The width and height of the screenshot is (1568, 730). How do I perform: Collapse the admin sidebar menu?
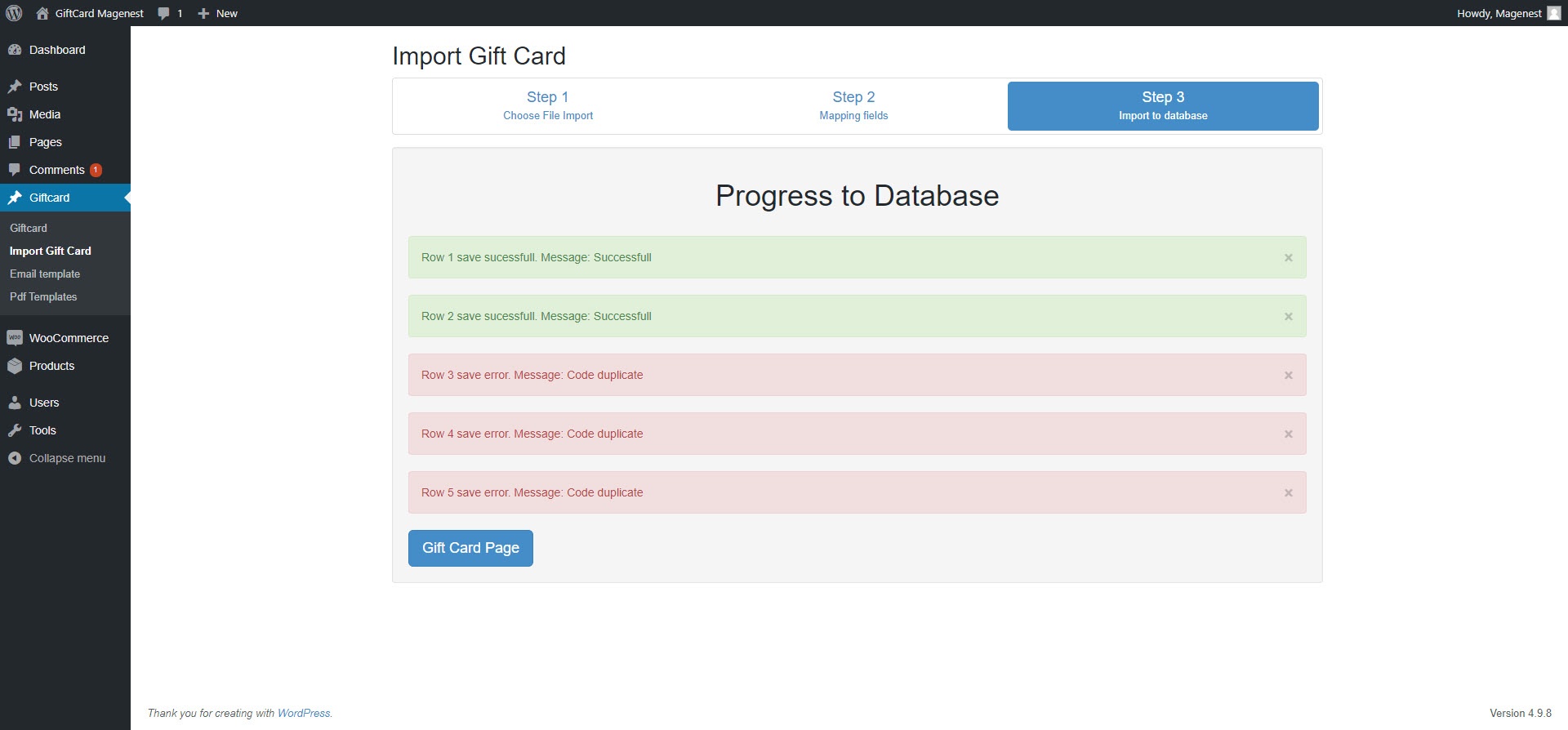pos(57,458)
